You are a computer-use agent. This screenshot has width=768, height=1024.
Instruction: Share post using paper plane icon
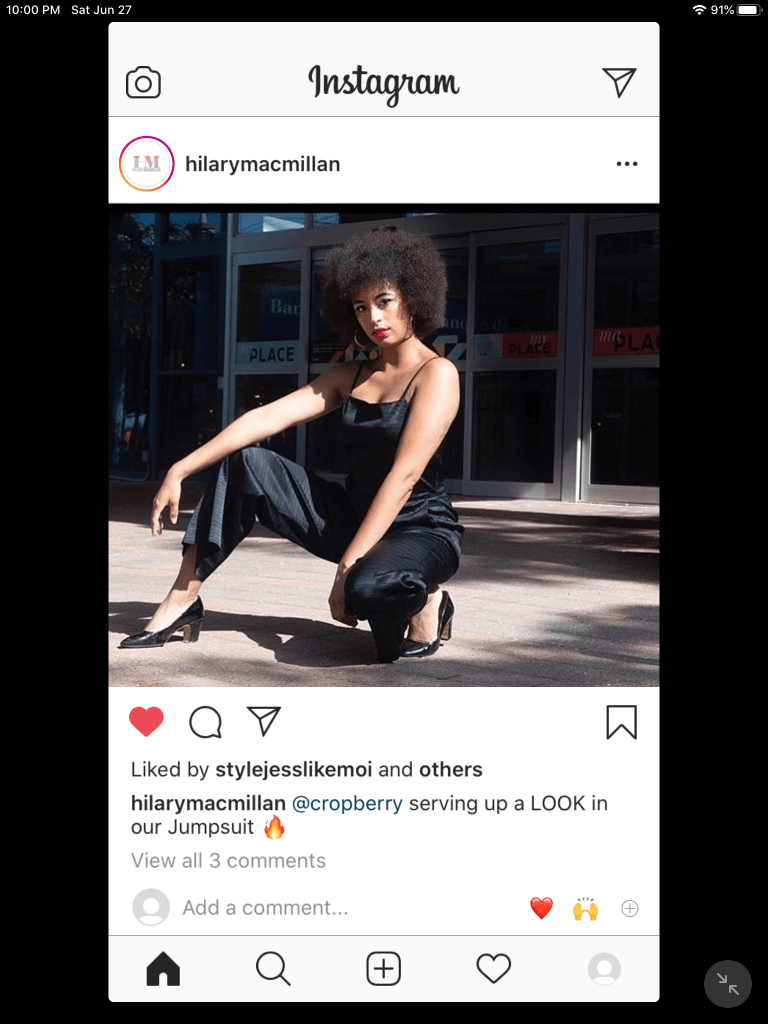[264, 721]
